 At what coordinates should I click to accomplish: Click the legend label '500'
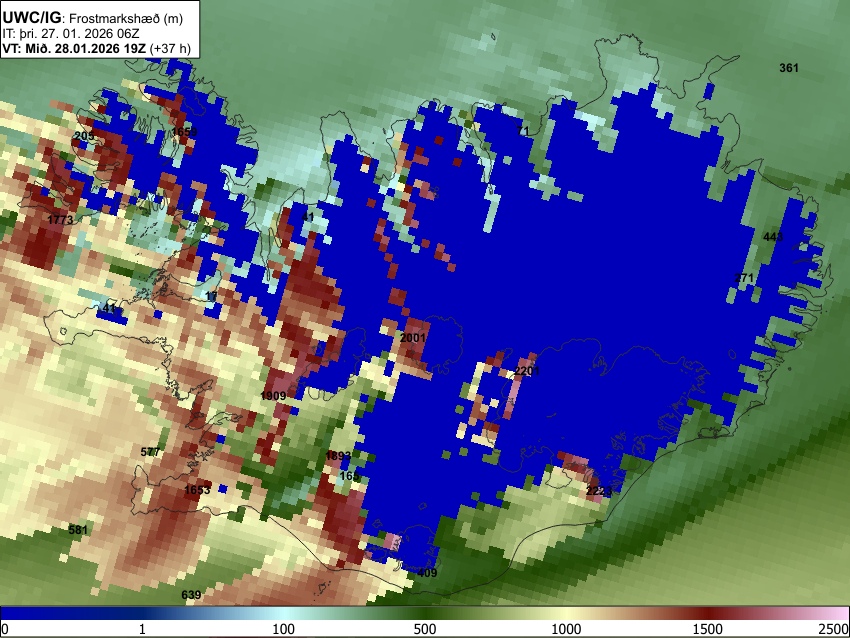(425, 629)
